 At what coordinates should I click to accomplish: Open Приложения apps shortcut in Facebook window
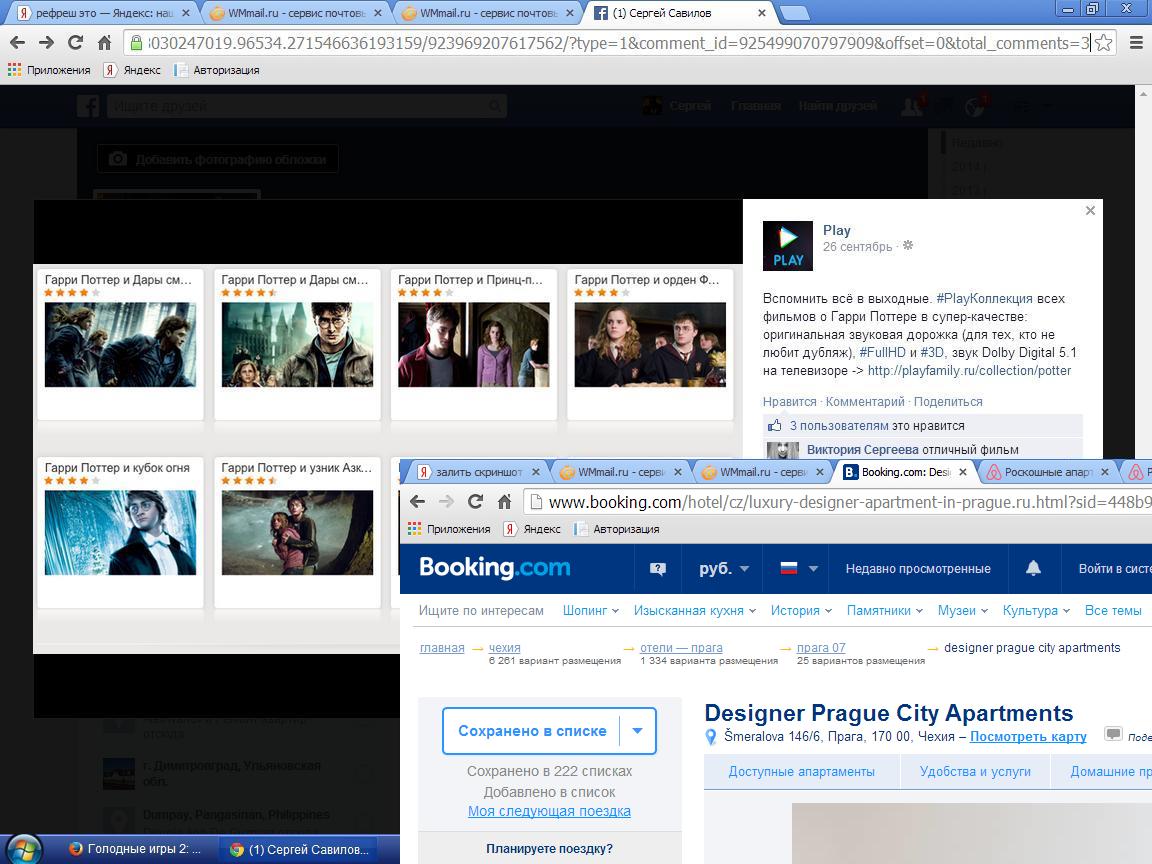(x=49, y=70)
